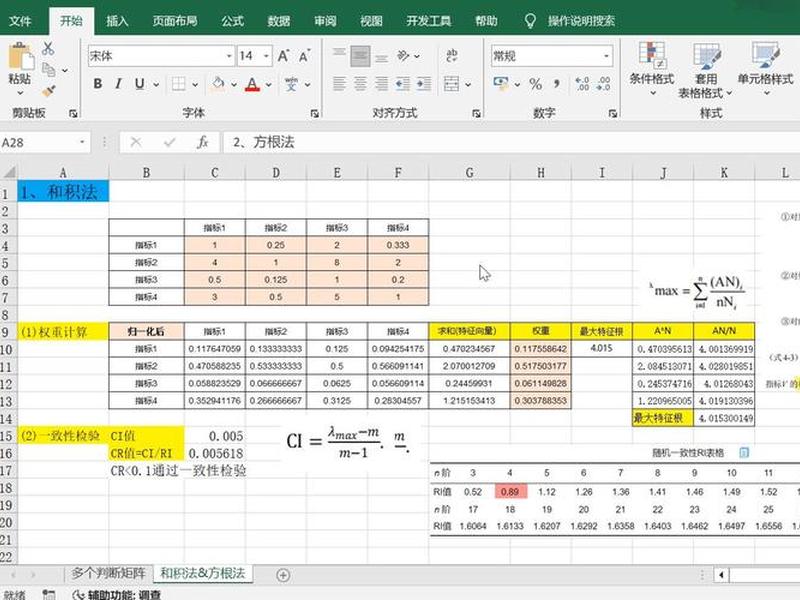Apply percent style
The image size is (800, 600).
pyautogui.click(x=535, y=84)
